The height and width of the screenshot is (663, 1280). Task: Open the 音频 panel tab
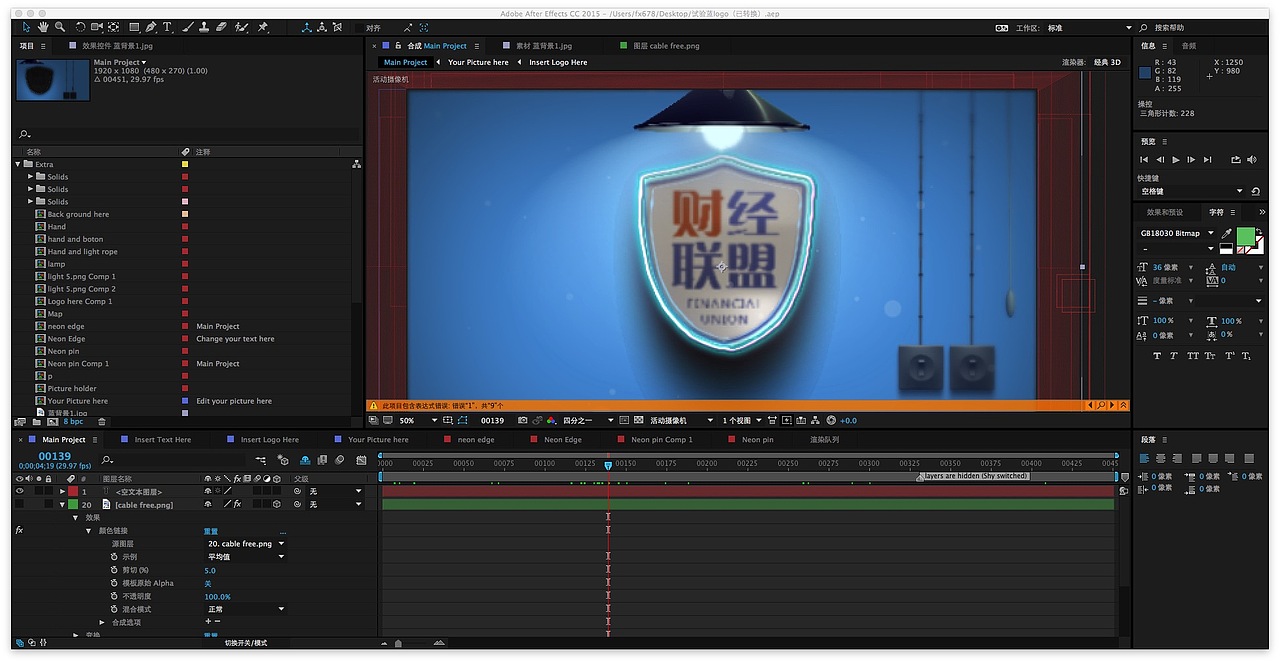click(1189, 46)
